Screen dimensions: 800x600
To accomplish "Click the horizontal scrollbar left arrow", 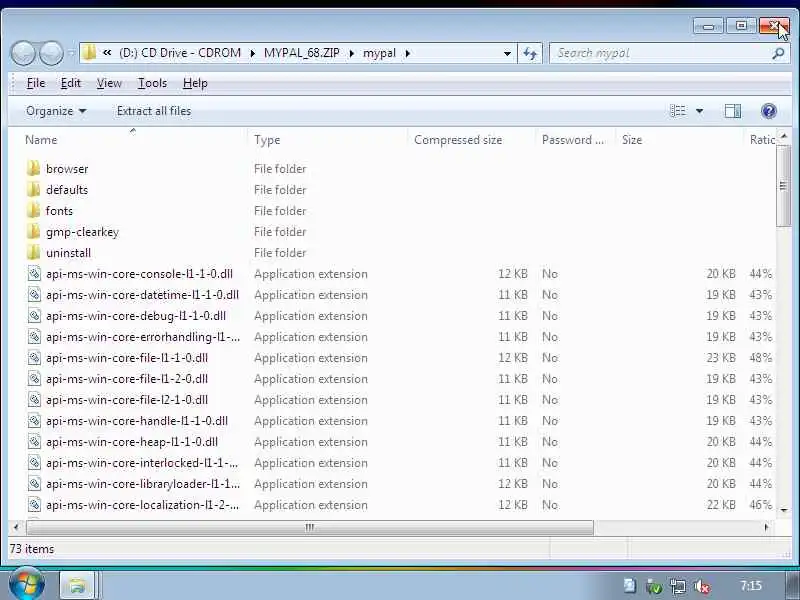I will pyautogui.click(x=16, y=527).
